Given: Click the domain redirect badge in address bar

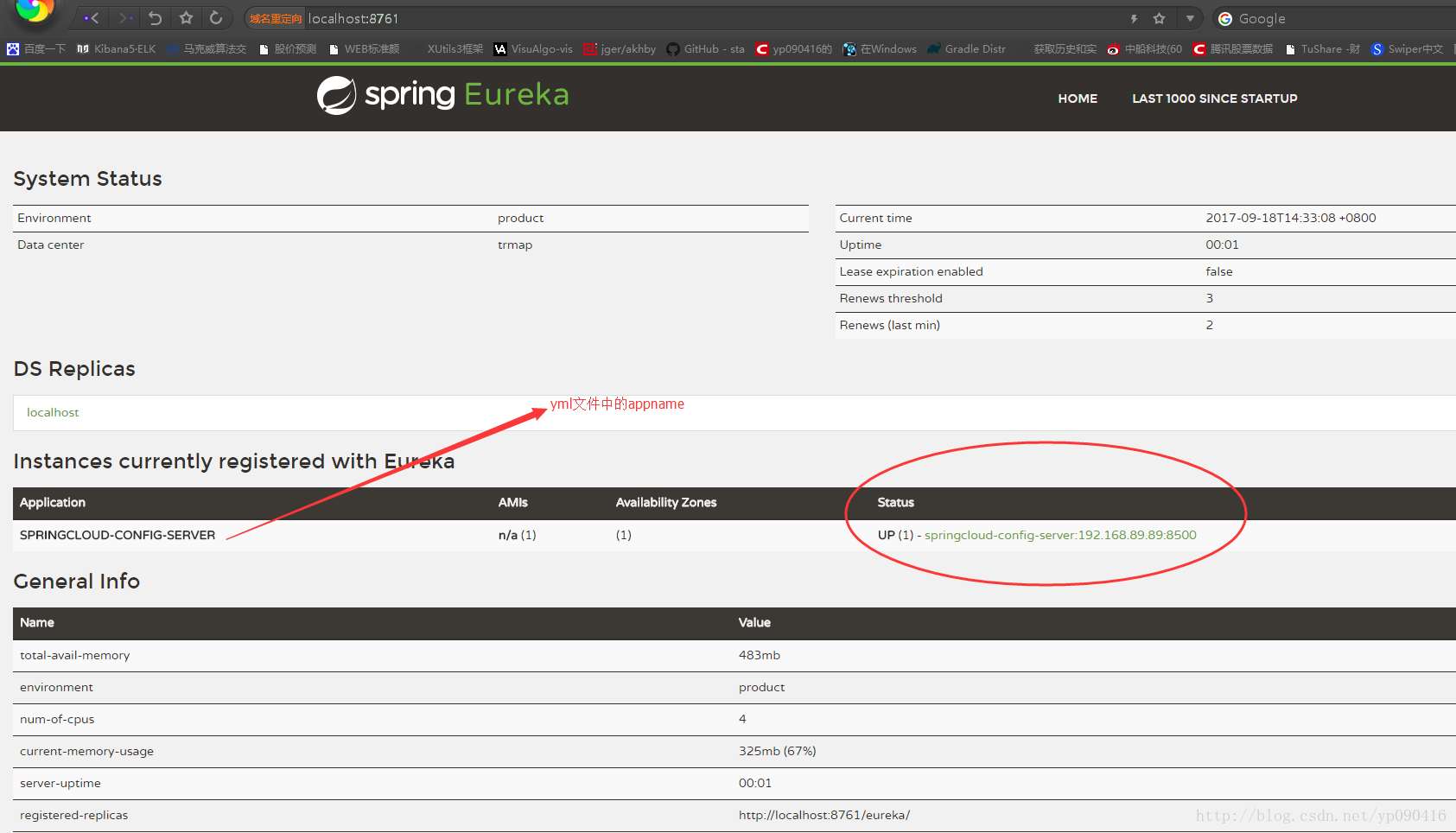Looking at the screenshot, I should tap(276, 19).
